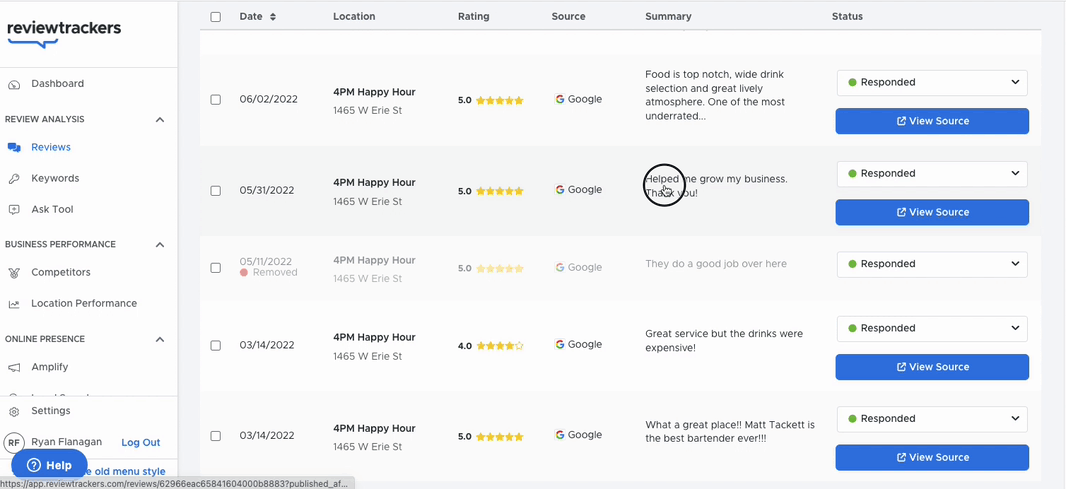Click View Source for 05/31/2022 review

pos(932,212)
